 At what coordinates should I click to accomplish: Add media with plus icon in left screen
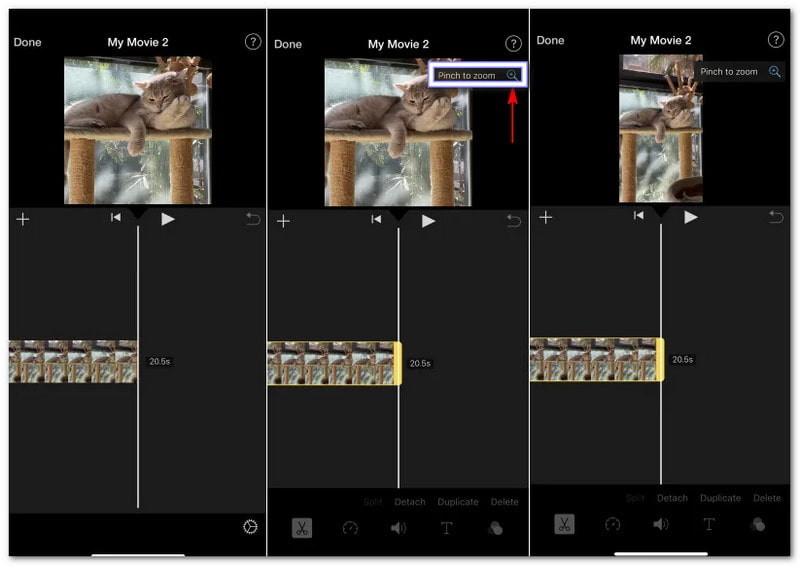[23, 220]
